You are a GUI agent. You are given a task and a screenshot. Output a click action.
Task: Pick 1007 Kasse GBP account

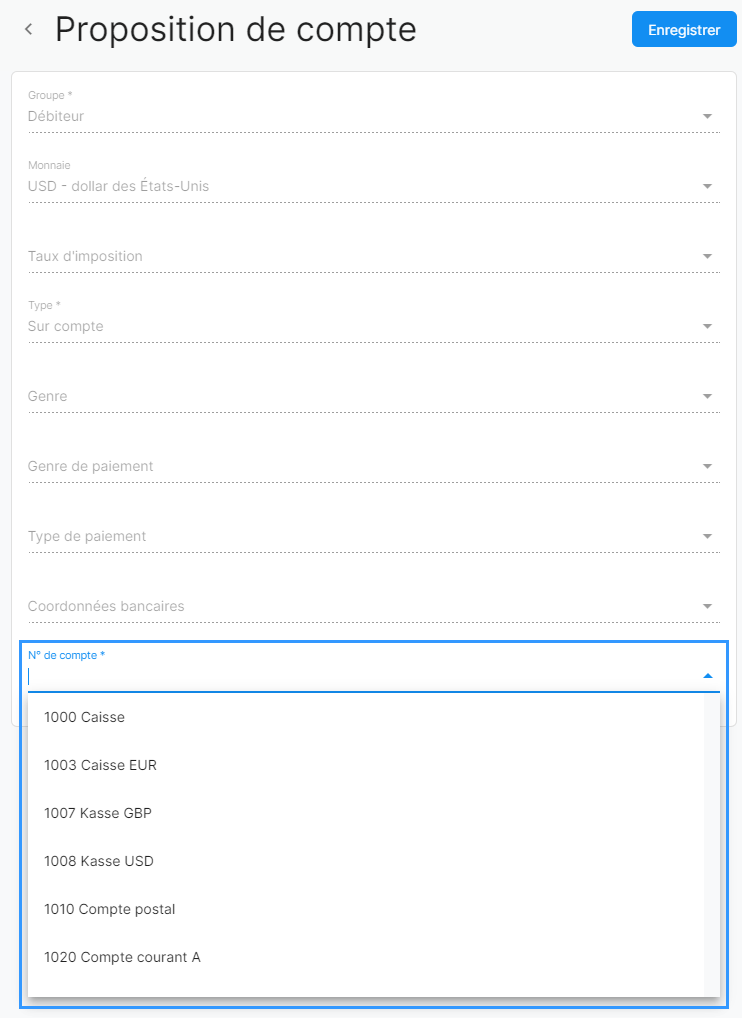pyautogui.click(x=98, y=813)
